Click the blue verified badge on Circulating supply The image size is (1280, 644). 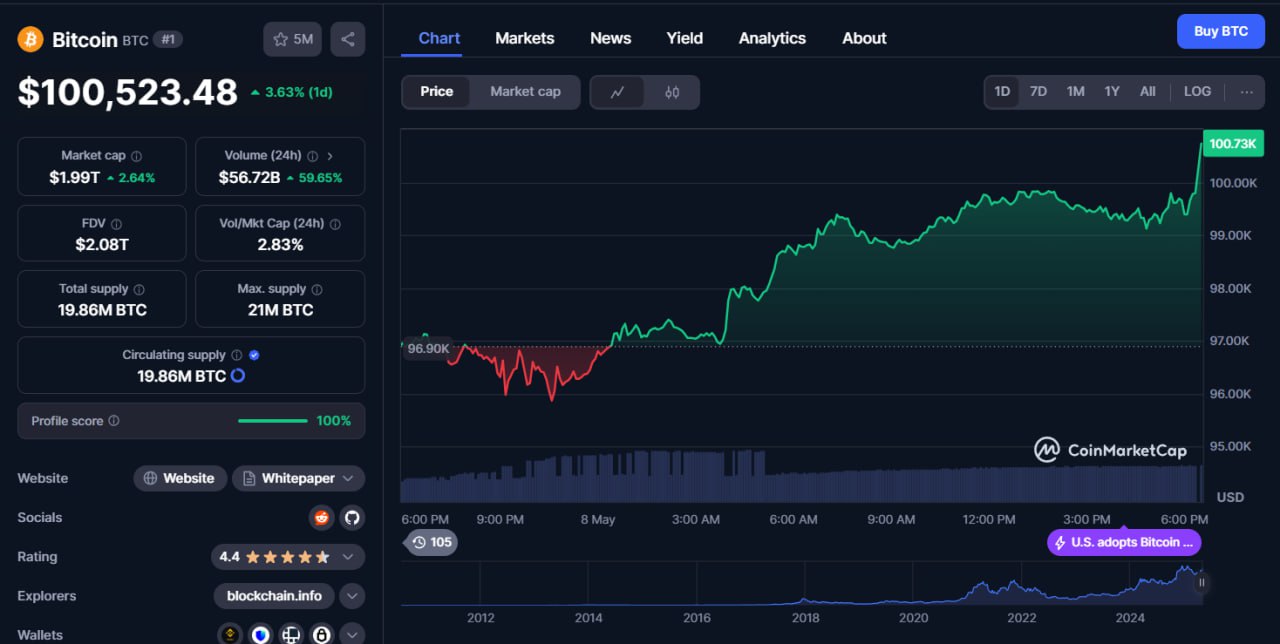[x=254, y=355]
